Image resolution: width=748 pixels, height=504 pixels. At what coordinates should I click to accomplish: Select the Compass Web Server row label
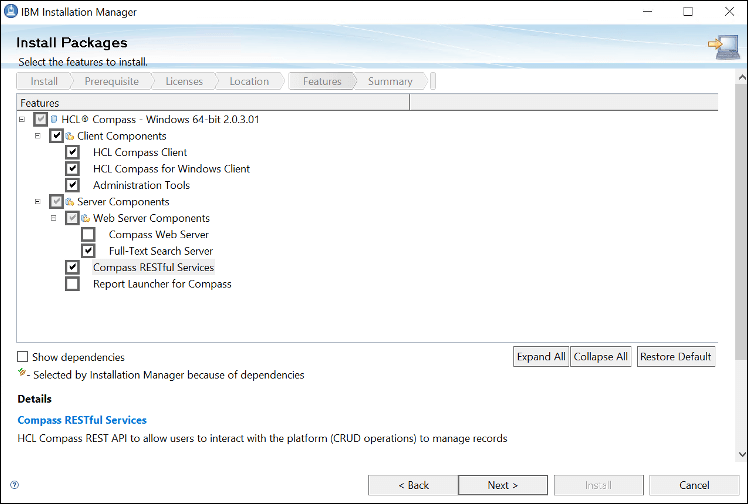click(x=159, y=235)
